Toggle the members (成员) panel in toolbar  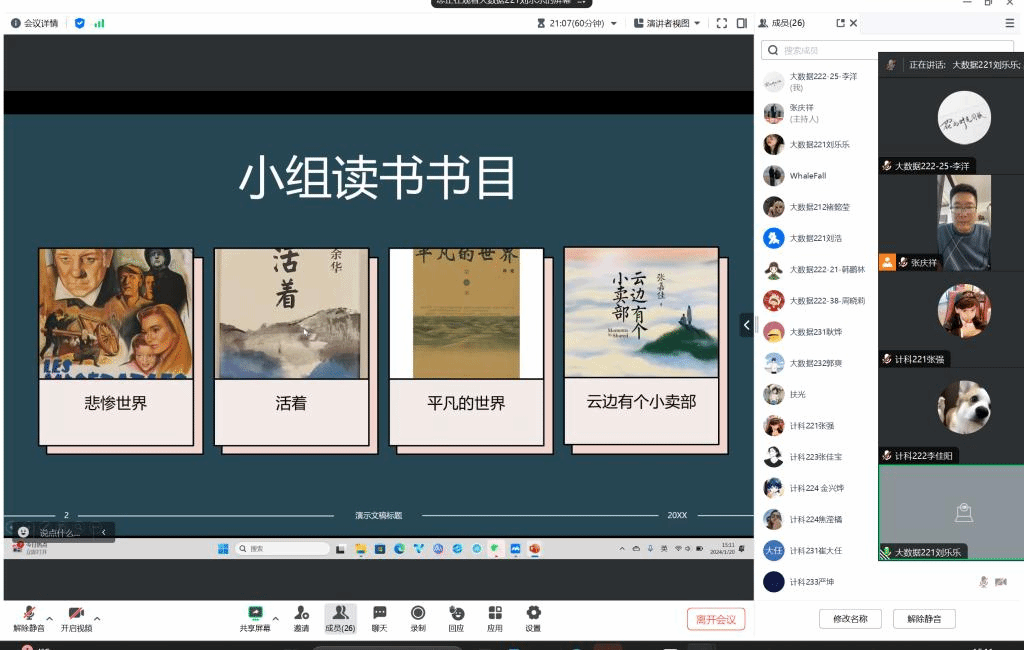(340, 613)
